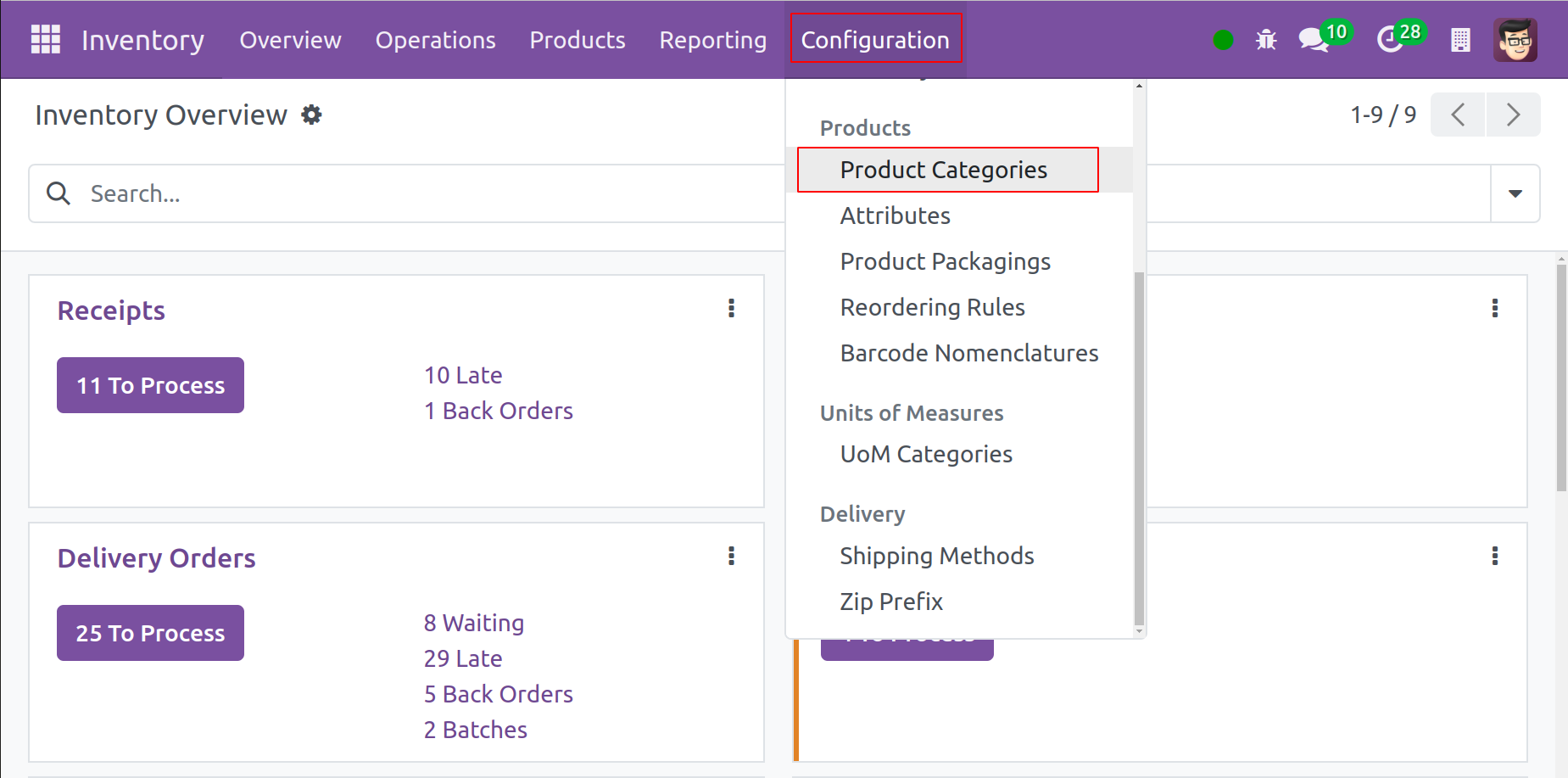Image resolution: width=1568 pixels, height=778 pixels.
Task: Open the apps grid home menu
Action: 45,39
